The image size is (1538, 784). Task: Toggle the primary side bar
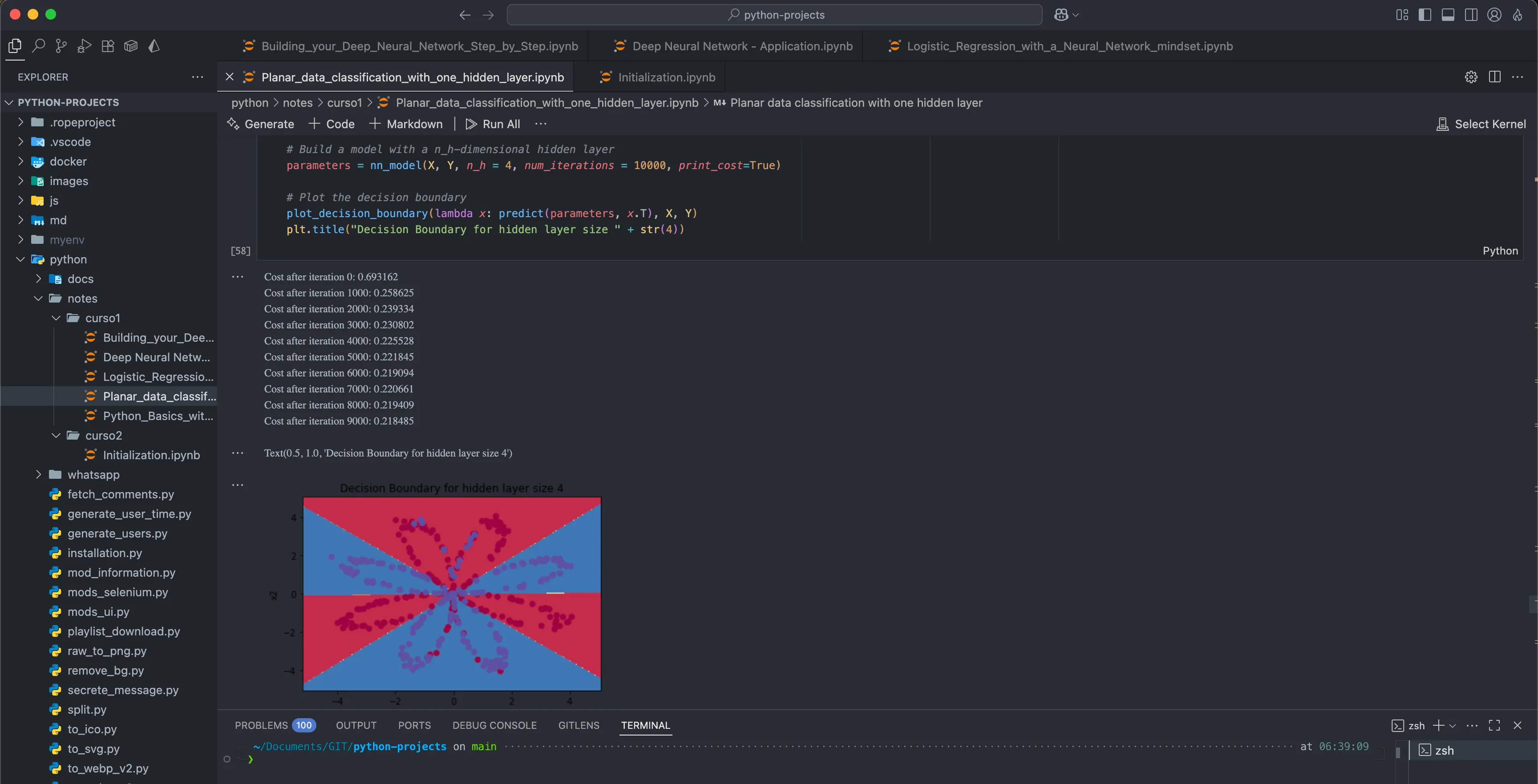tap(1425, 15)
